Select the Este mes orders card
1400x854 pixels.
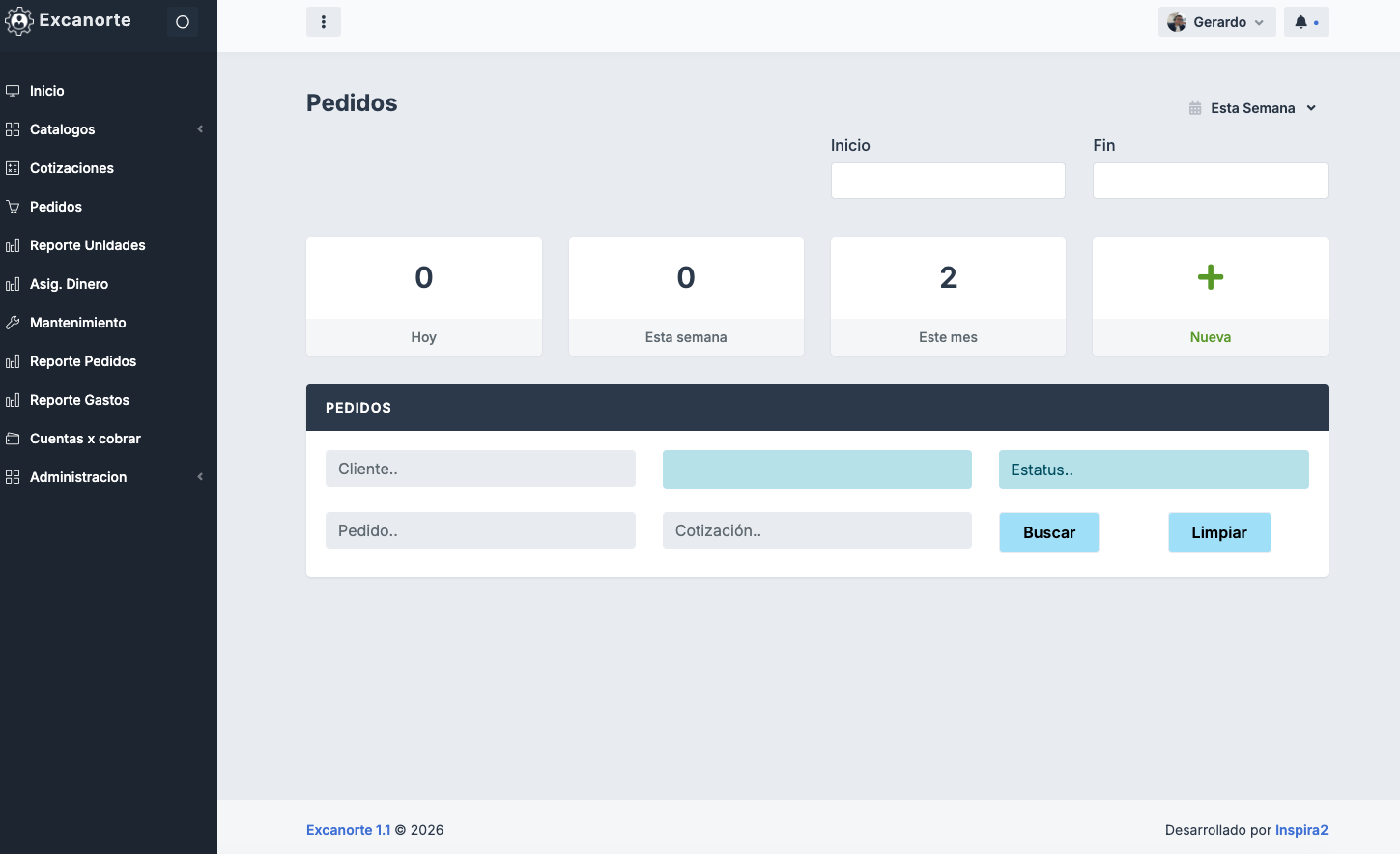click(948, 297)
